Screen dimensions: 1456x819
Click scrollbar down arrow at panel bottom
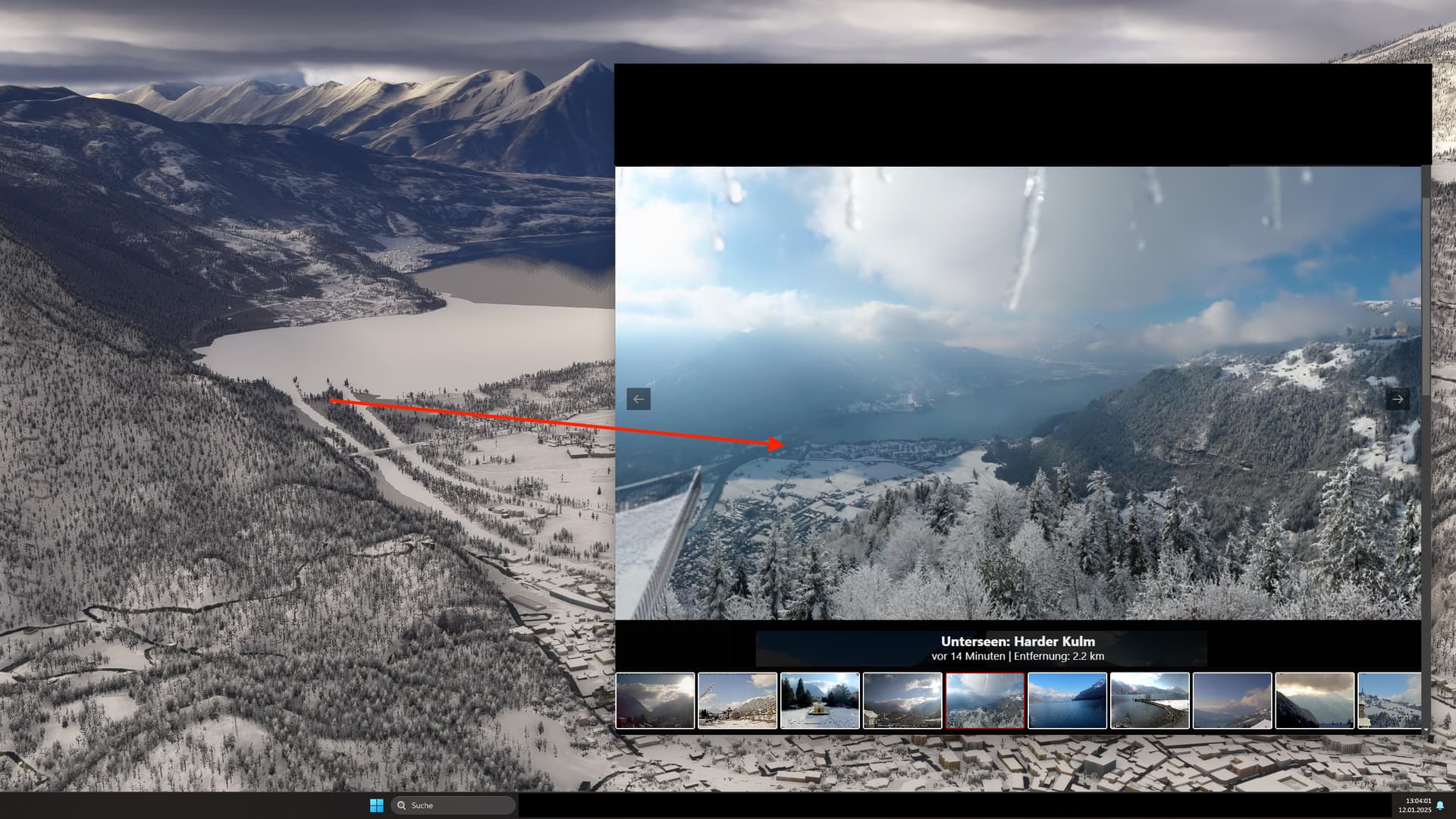click(1426, 730)
